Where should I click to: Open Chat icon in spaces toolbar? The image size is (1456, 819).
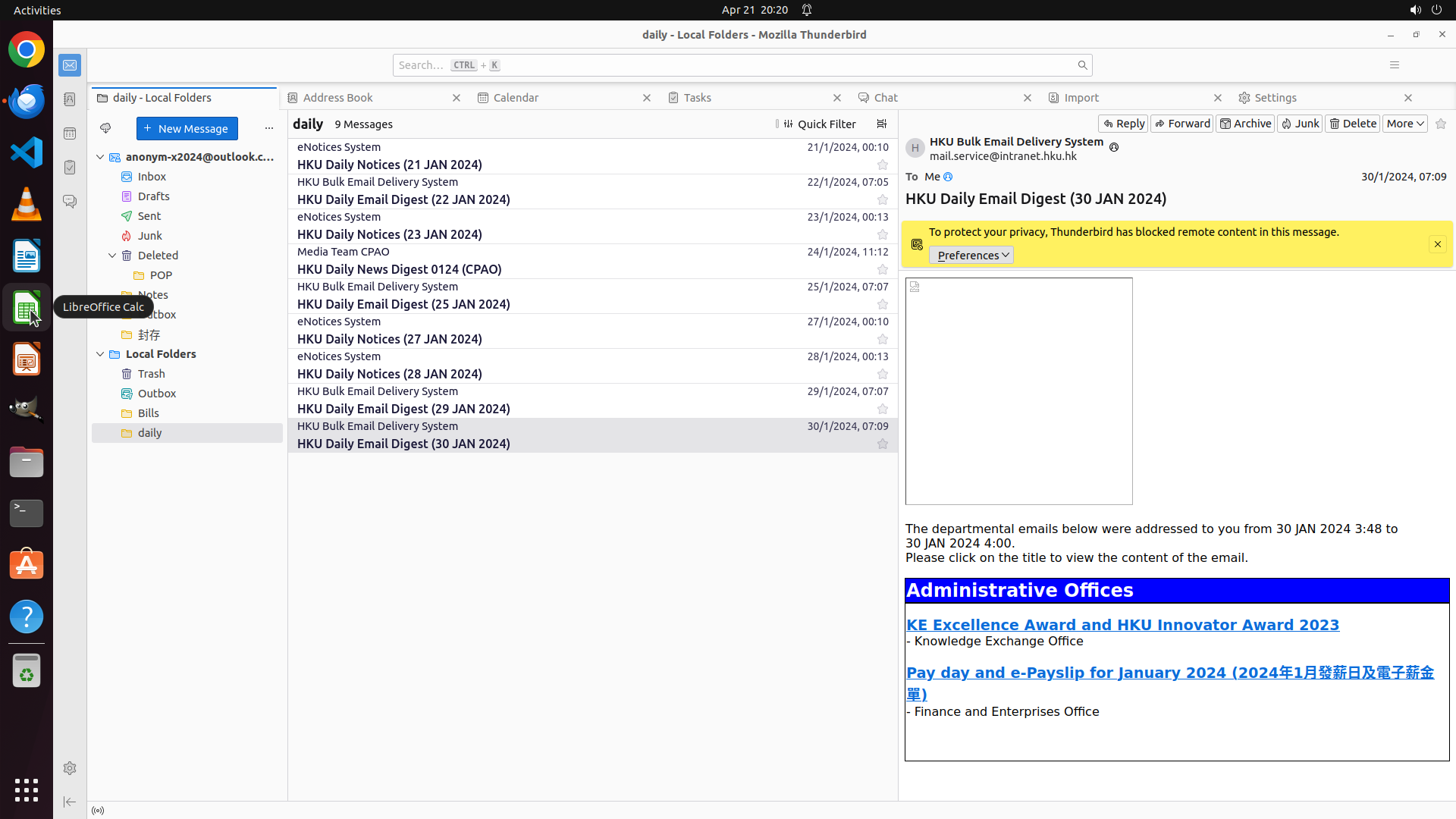coord(70,202)
